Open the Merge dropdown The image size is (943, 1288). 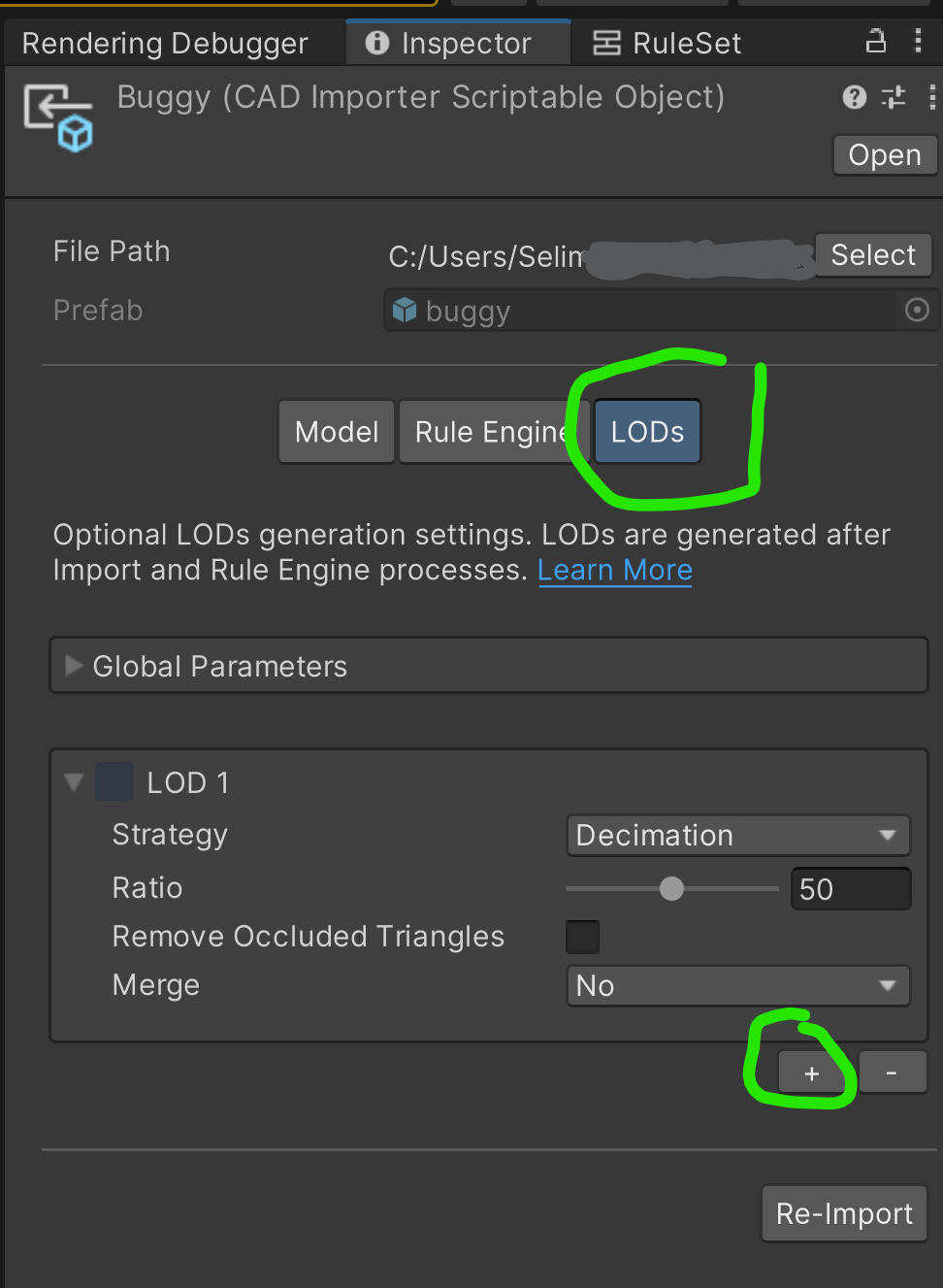(x=737, y=986)
